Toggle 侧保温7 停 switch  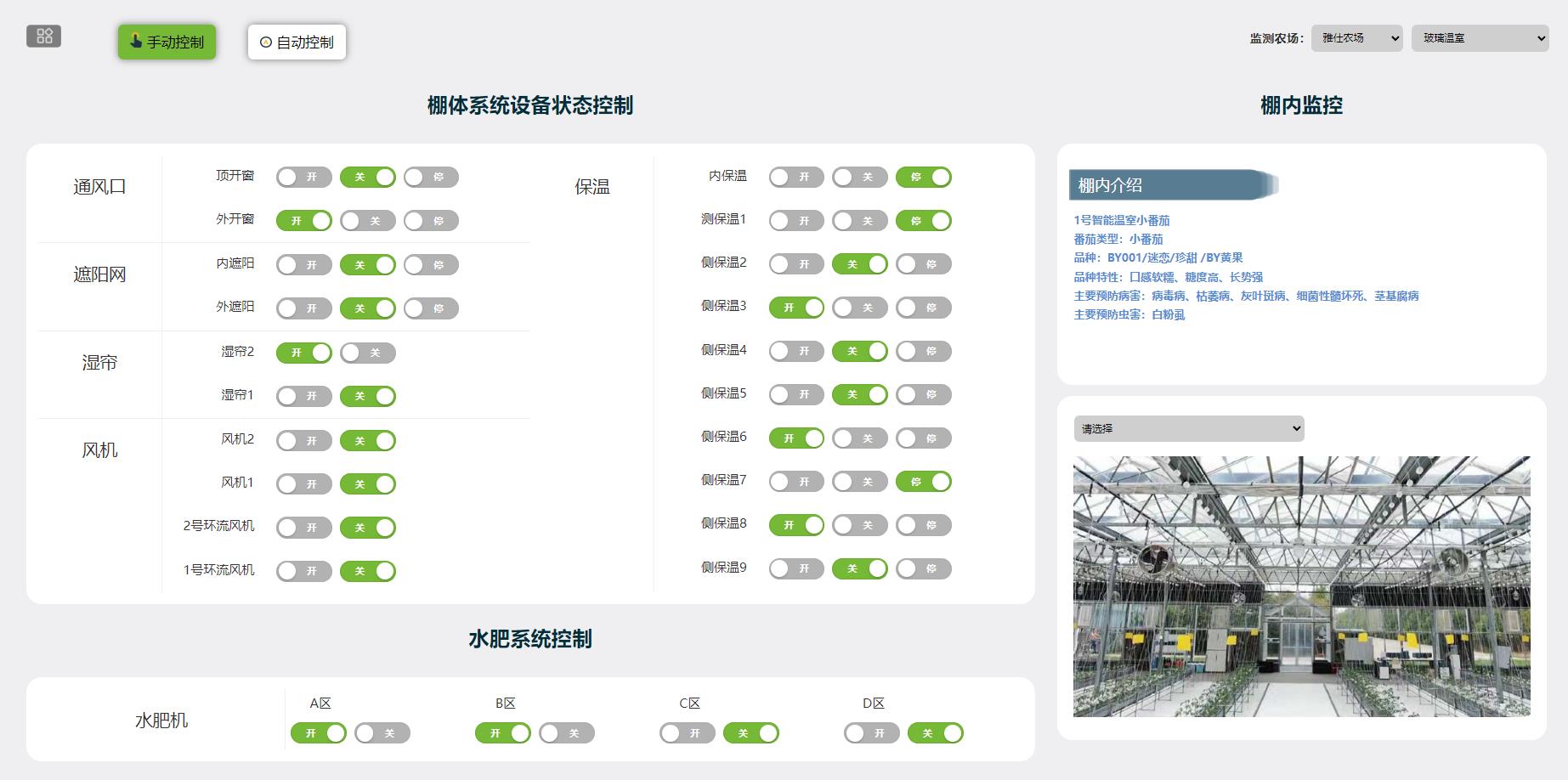[x=924, y=482]
